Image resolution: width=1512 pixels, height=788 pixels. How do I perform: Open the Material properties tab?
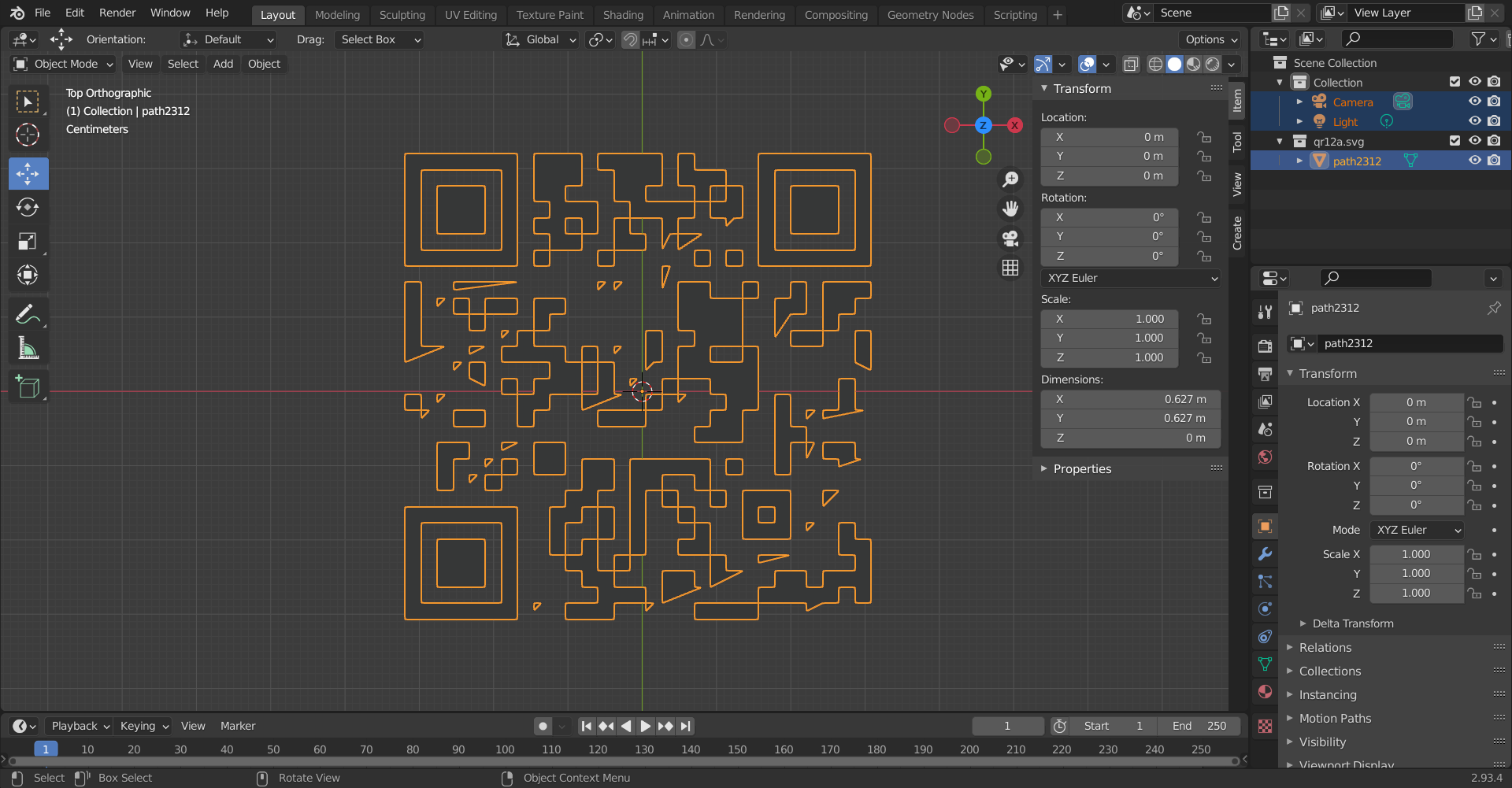pos(1265,692)
